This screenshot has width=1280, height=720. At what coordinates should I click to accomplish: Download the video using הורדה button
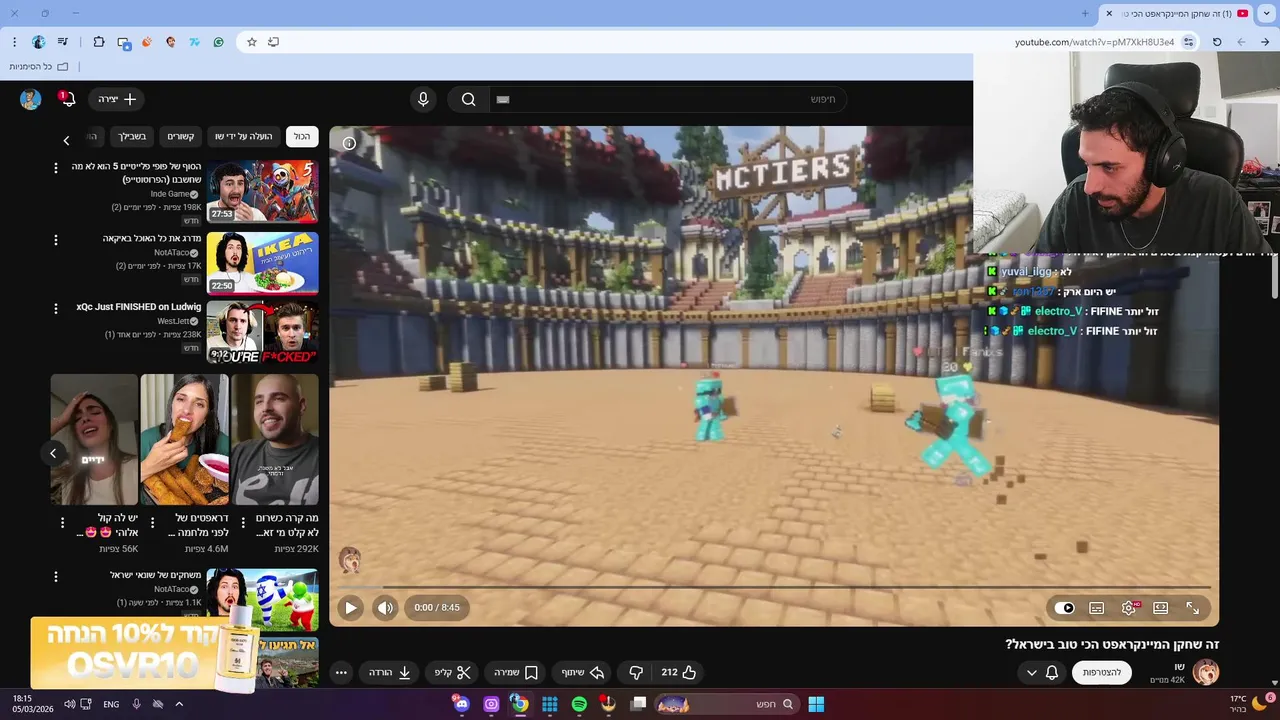pyautogui.click(x=390, y=673)
